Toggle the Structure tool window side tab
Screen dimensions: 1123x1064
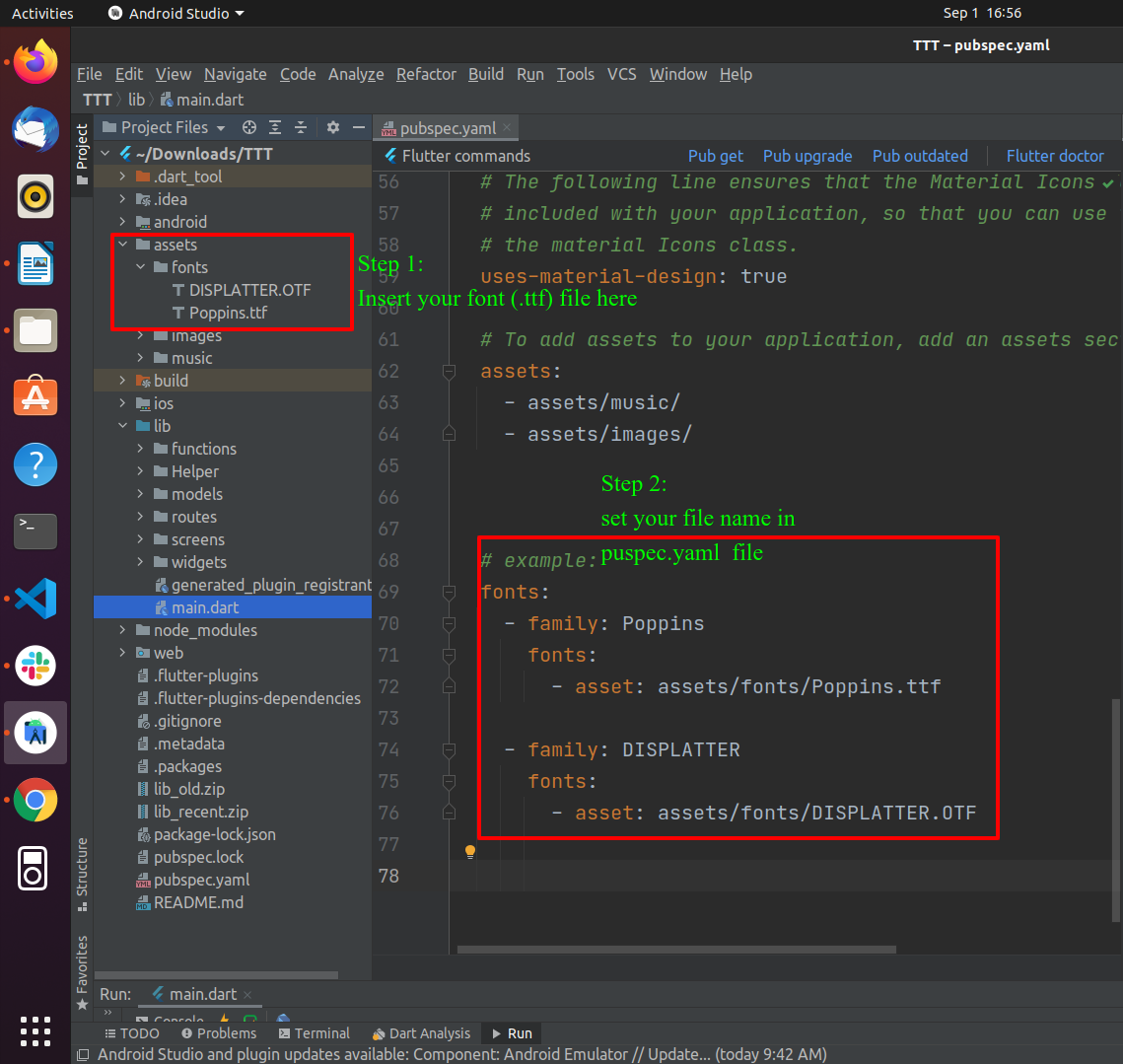pyautogui.click(x=82, y=874)
